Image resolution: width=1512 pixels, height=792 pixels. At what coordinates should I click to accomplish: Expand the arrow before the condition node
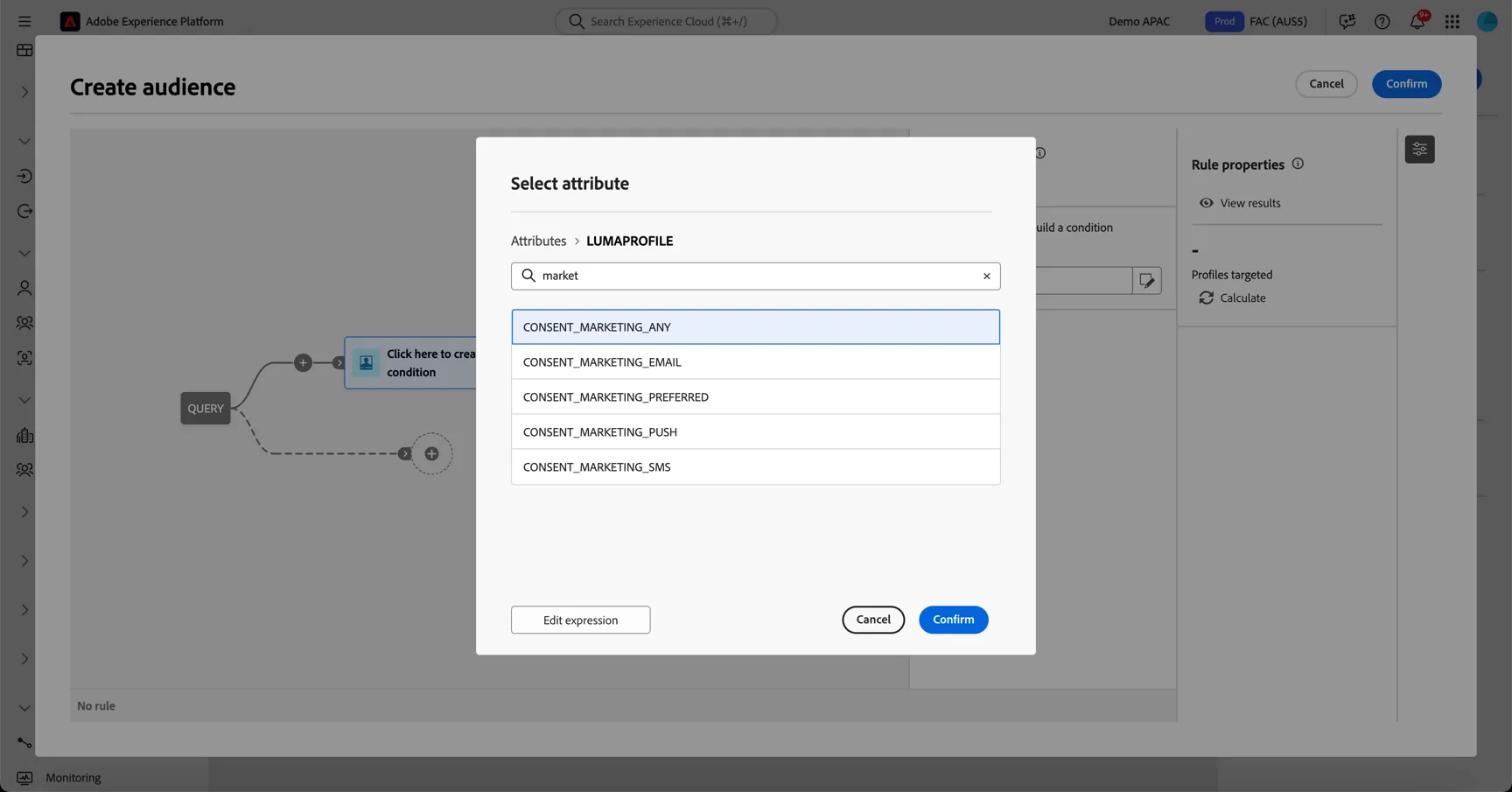(x=339, y=362)
